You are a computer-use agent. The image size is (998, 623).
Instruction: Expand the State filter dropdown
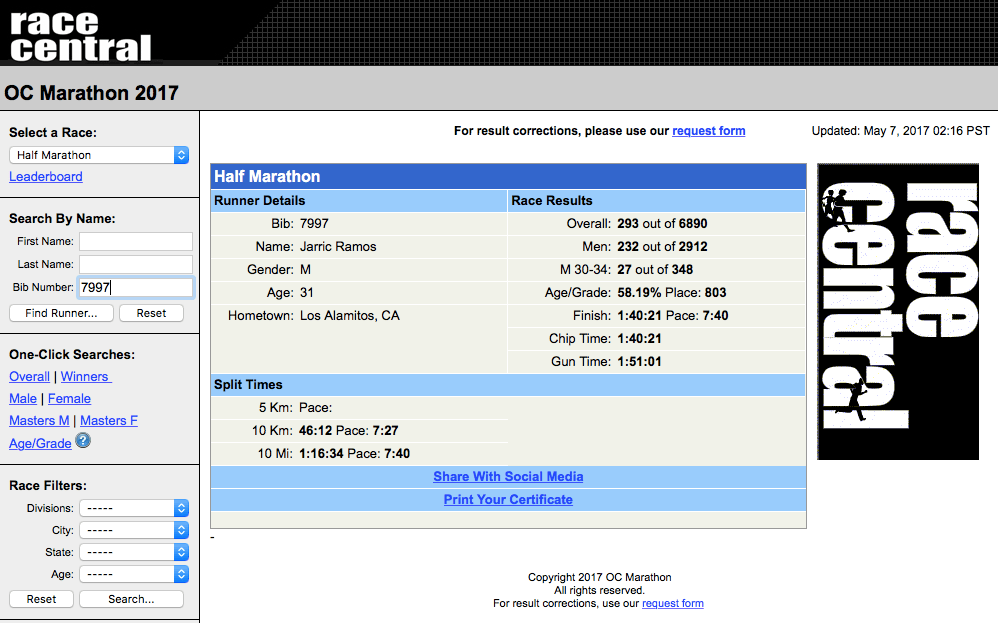(134, 552)
